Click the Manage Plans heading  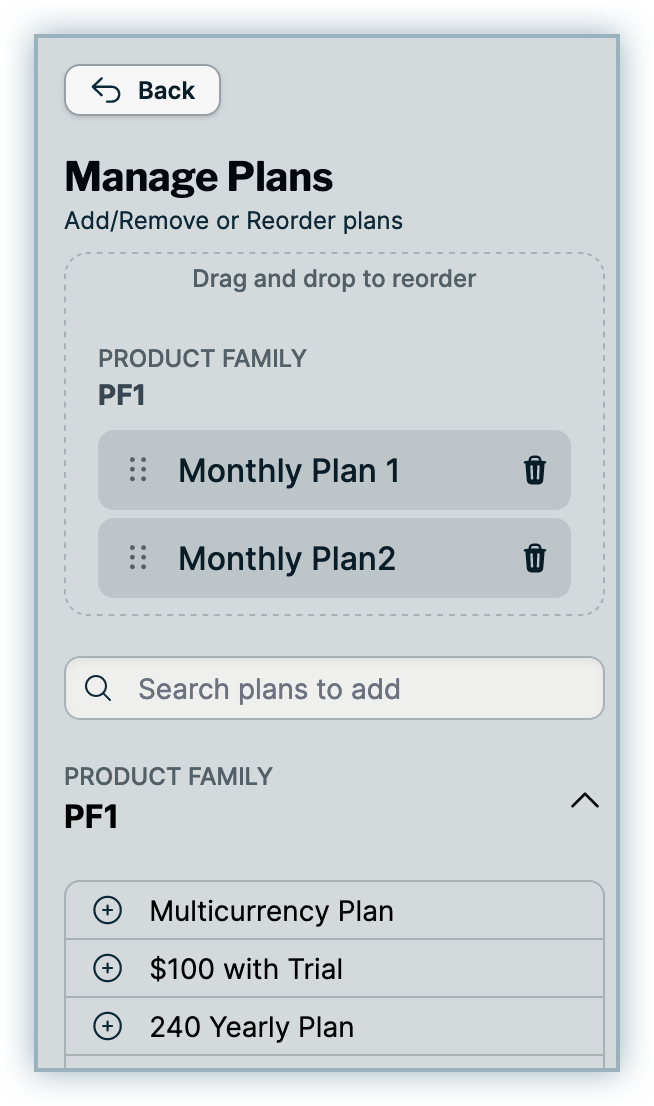click(x=199, y=177)
